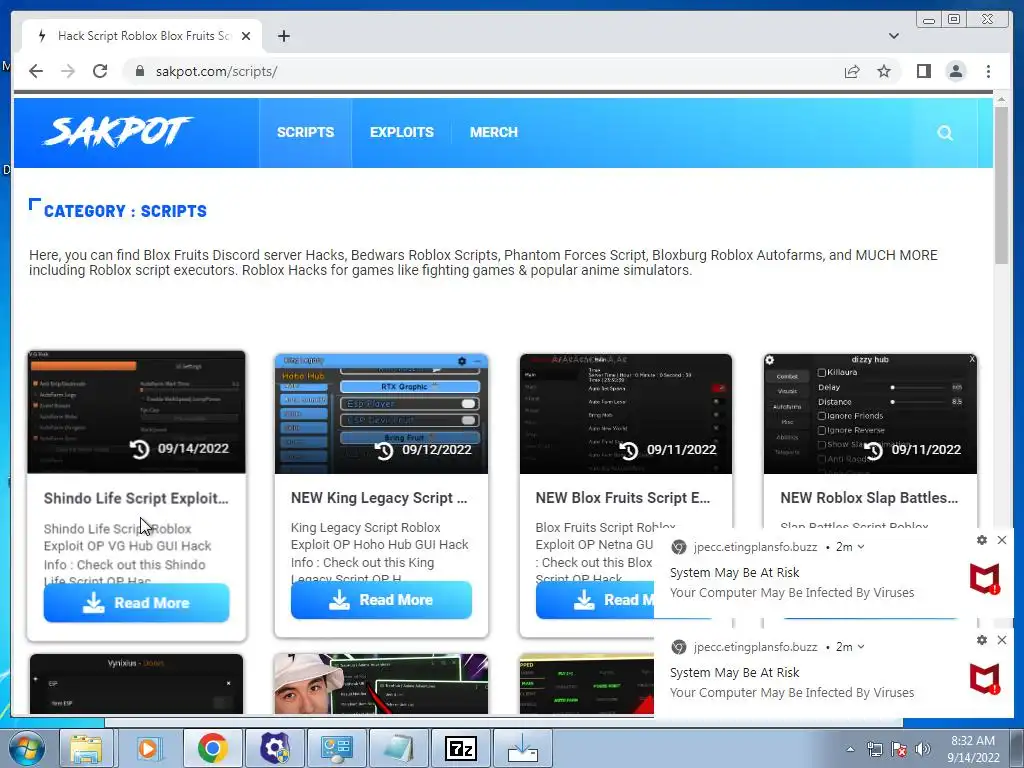Open Windows Explorer from the taskbar
The width and height of the screenshot is (1024, 768).
(x=86, y=748)
